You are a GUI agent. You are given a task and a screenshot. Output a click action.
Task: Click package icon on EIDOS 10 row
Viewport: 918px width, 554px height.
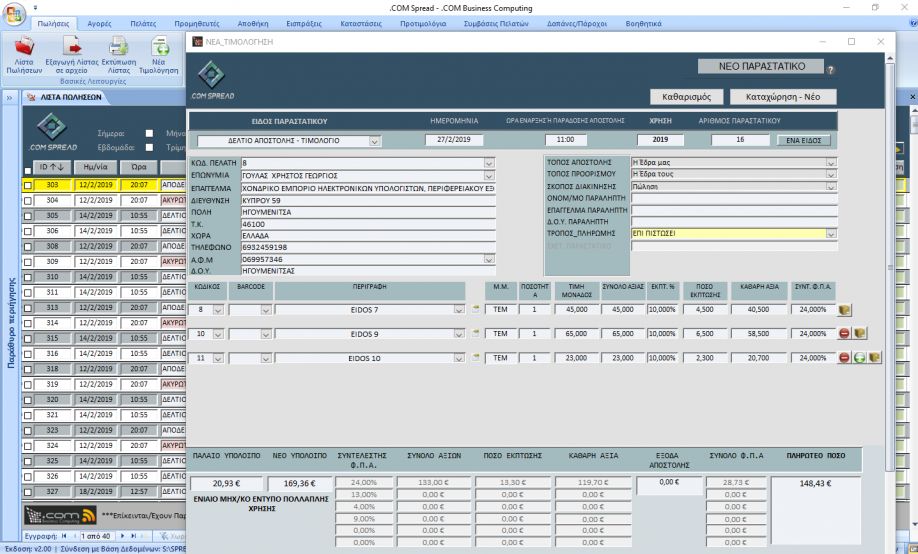tap(875, 358)
